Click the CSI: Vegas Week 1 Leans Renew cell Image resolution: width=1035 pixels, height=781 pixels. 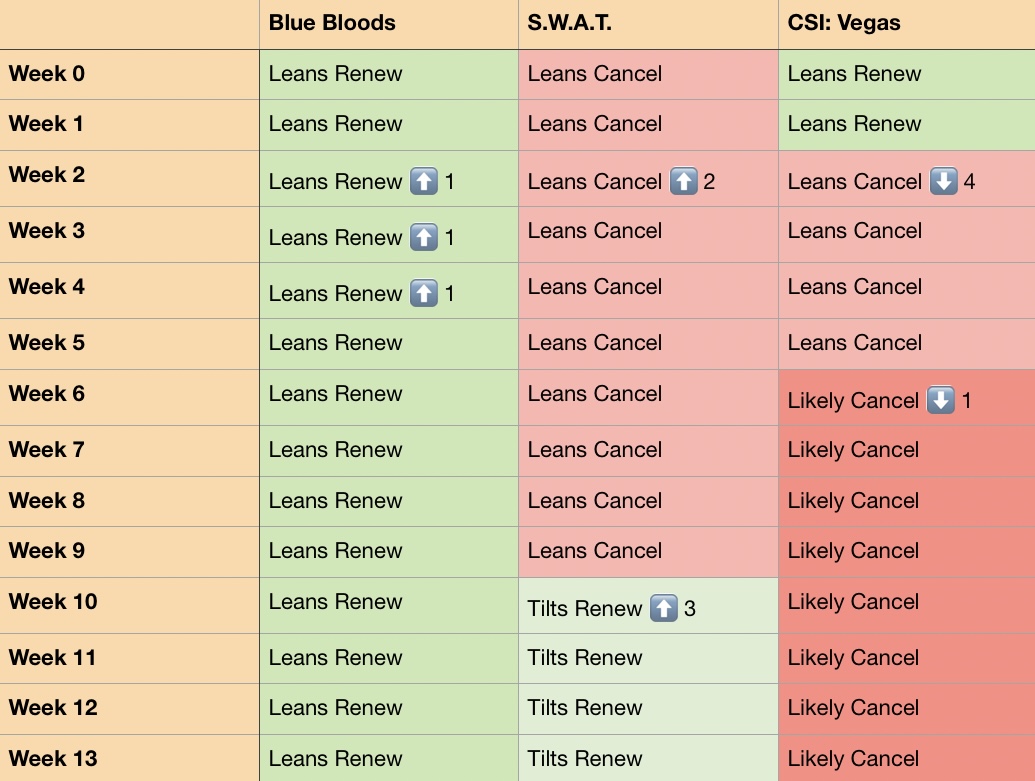coord(907,125)
